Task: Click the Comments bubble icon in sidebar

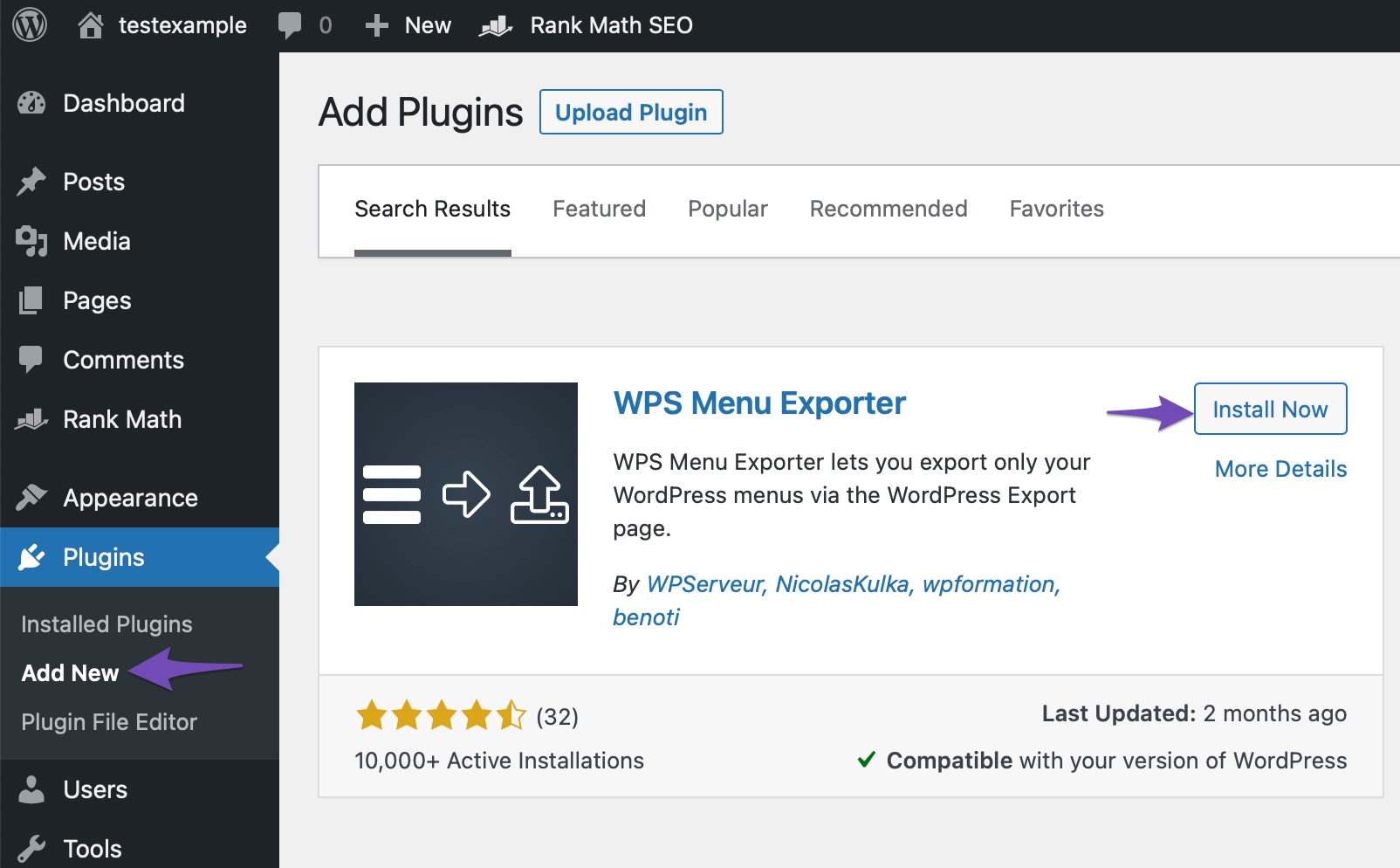Action: tap(31, 360)
